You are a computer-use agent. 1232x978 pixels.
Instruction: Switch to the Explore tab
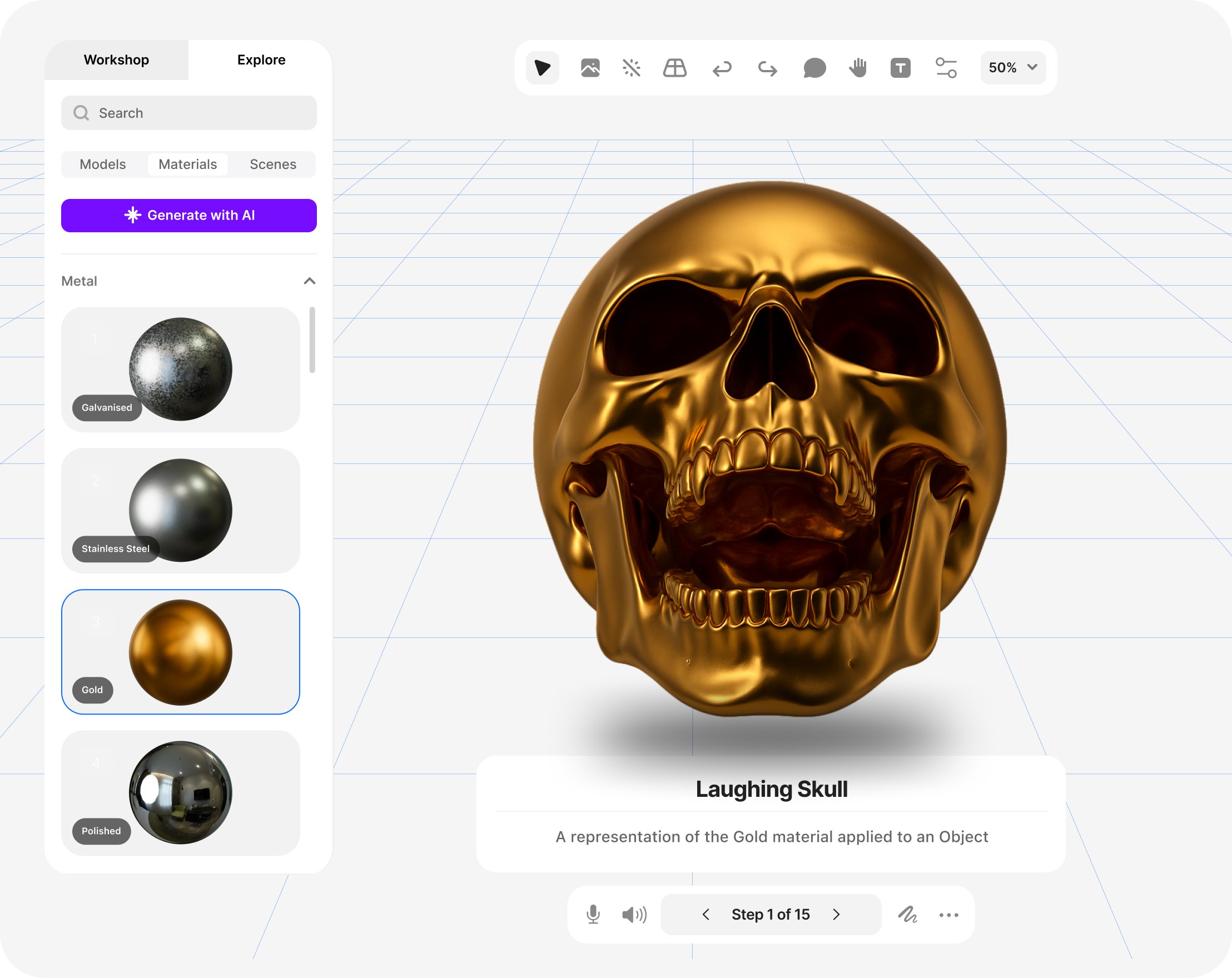(x=261, y=60)
